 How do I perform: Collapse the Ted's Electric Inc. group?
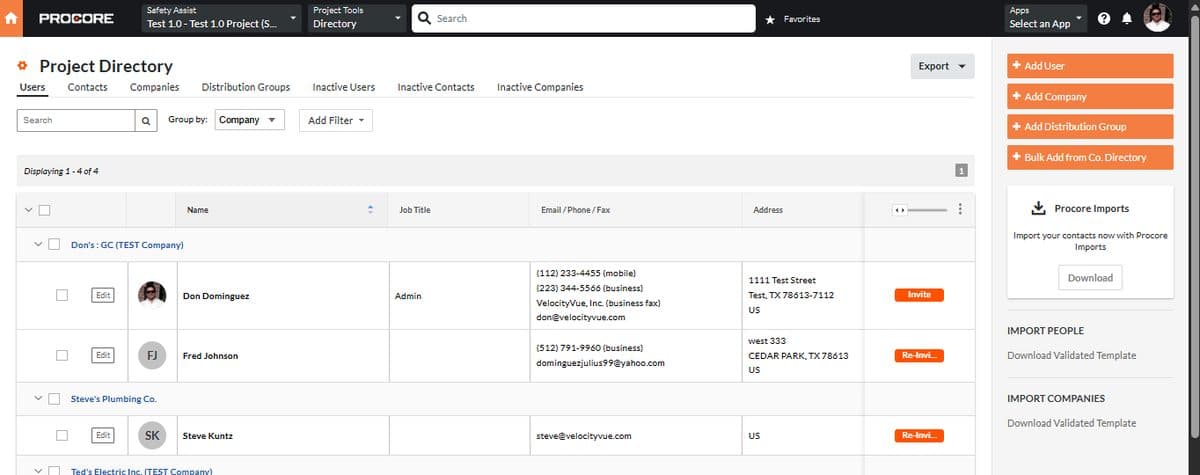coord(39,470)
